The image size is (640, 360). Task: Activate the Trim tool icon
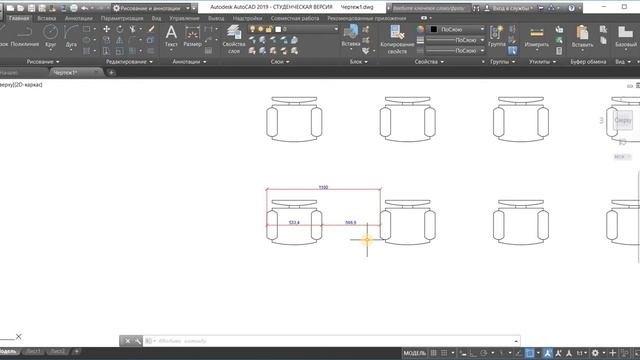pos(132,29)
